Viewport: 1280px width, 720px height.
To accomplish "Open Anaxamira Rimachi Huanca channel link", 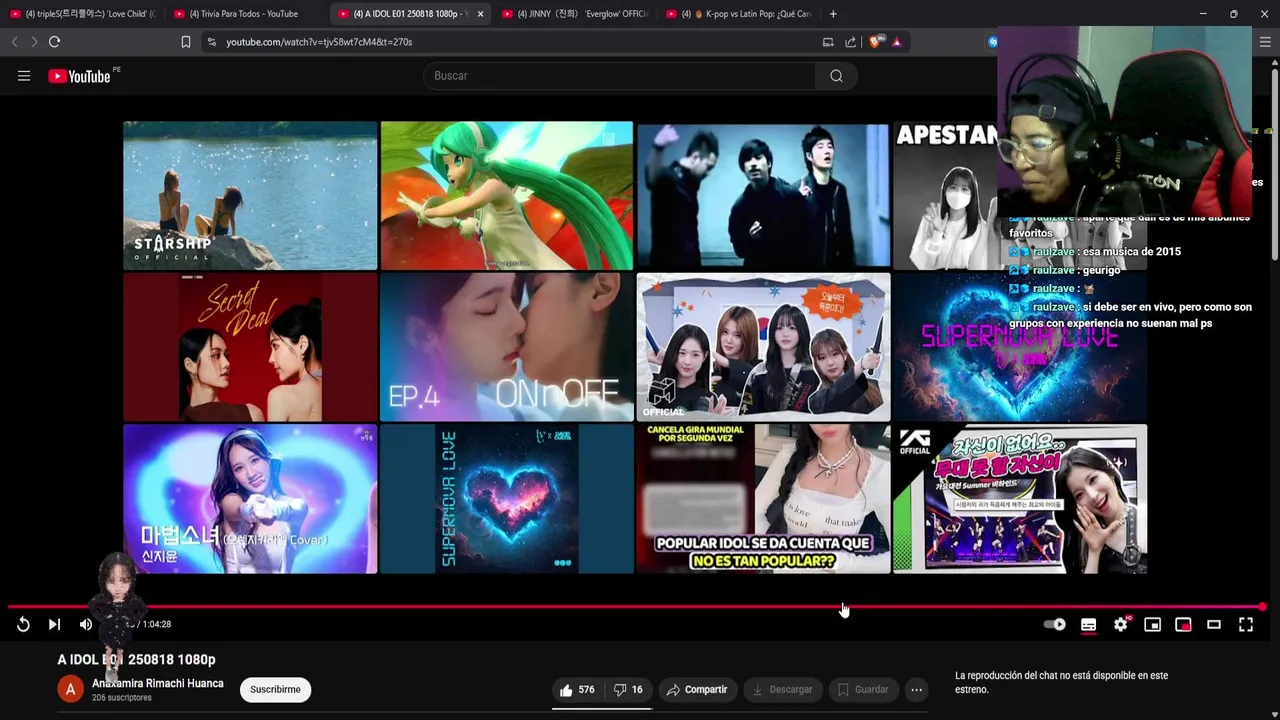I will 158,684.
